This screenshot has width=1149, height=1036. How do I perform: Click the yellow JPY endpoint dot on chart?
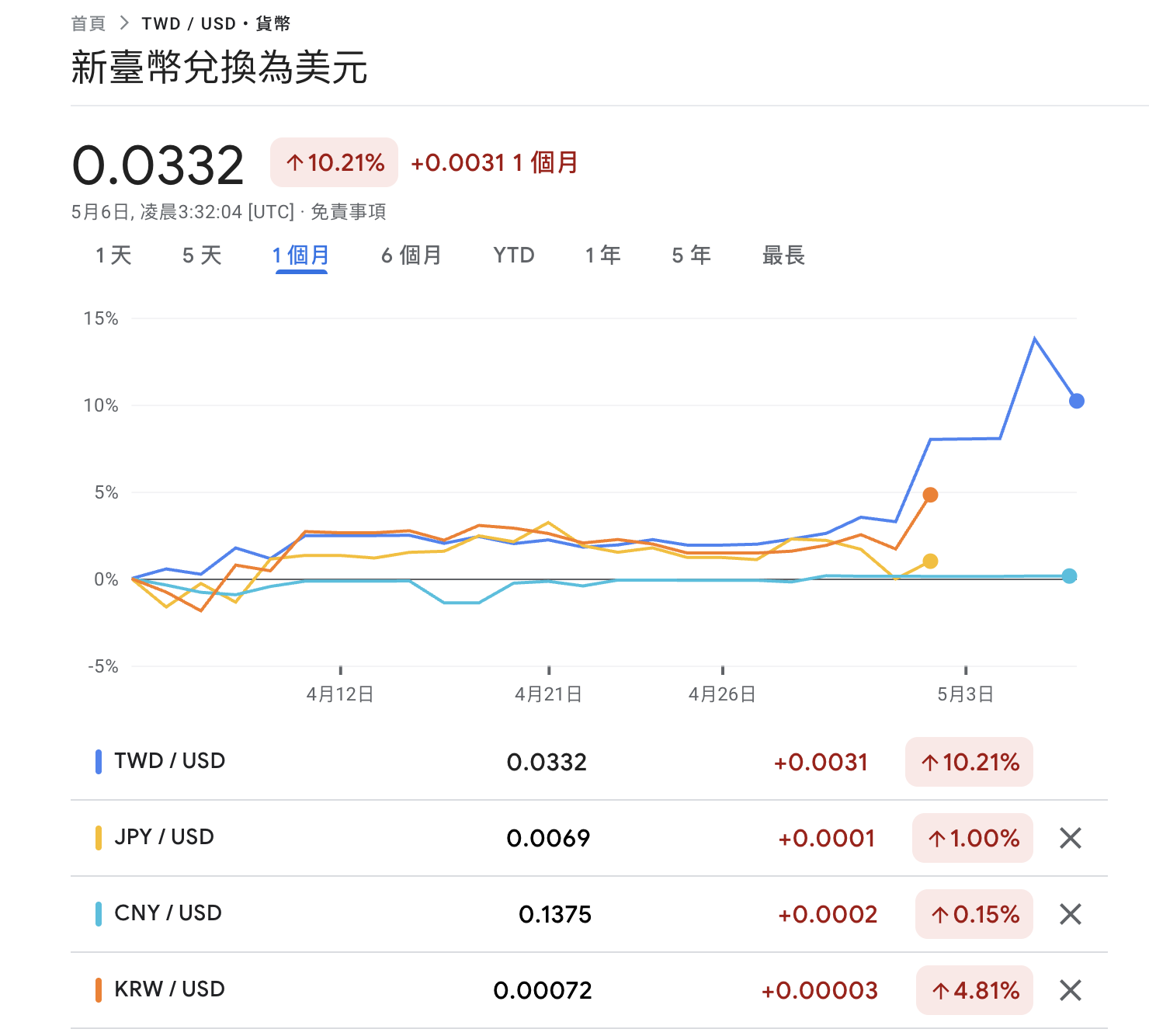(x=930, y=561)
